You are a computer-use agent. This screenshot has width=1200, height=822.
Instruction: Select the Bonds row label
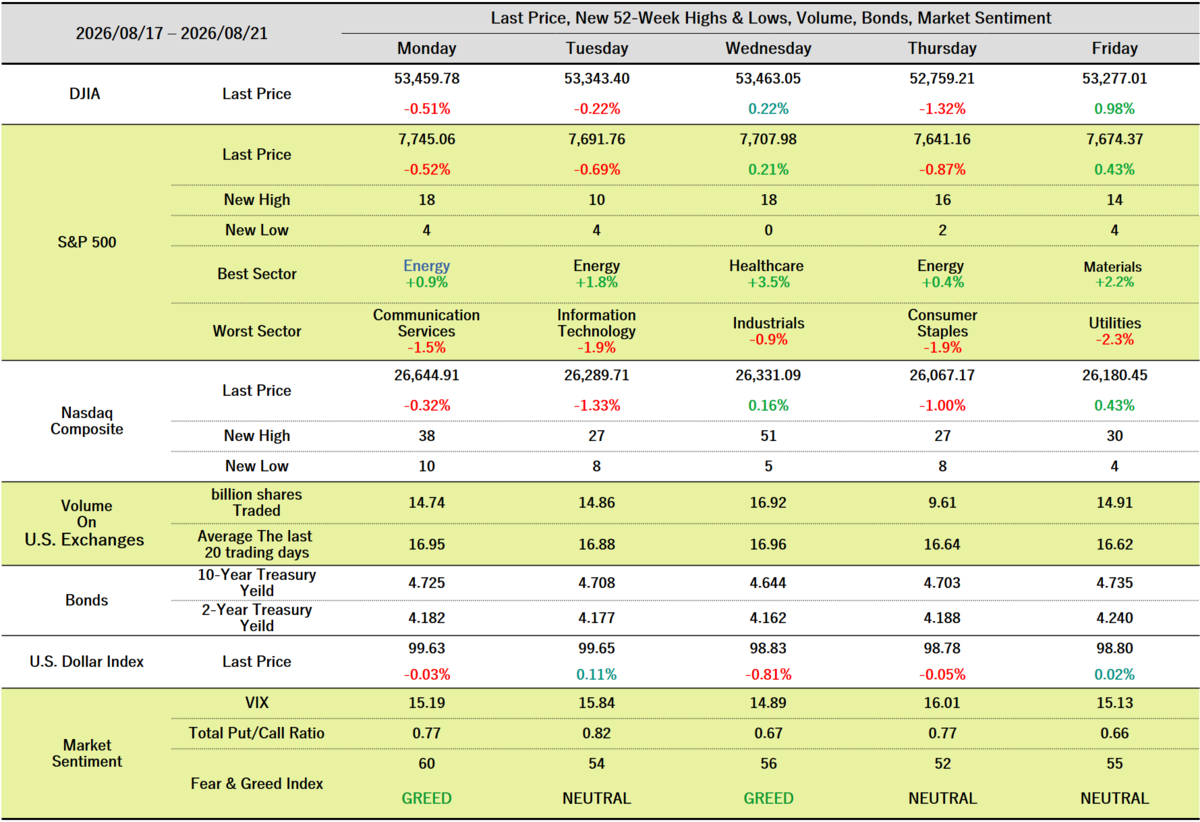click(x=85, y=601)
